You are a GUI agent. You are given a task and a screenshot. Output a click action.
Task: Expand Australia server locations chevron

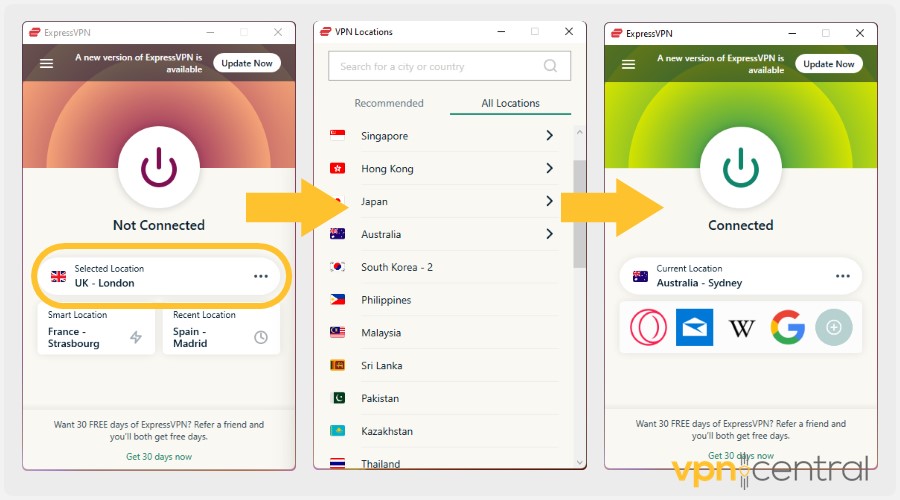[549, 234]
